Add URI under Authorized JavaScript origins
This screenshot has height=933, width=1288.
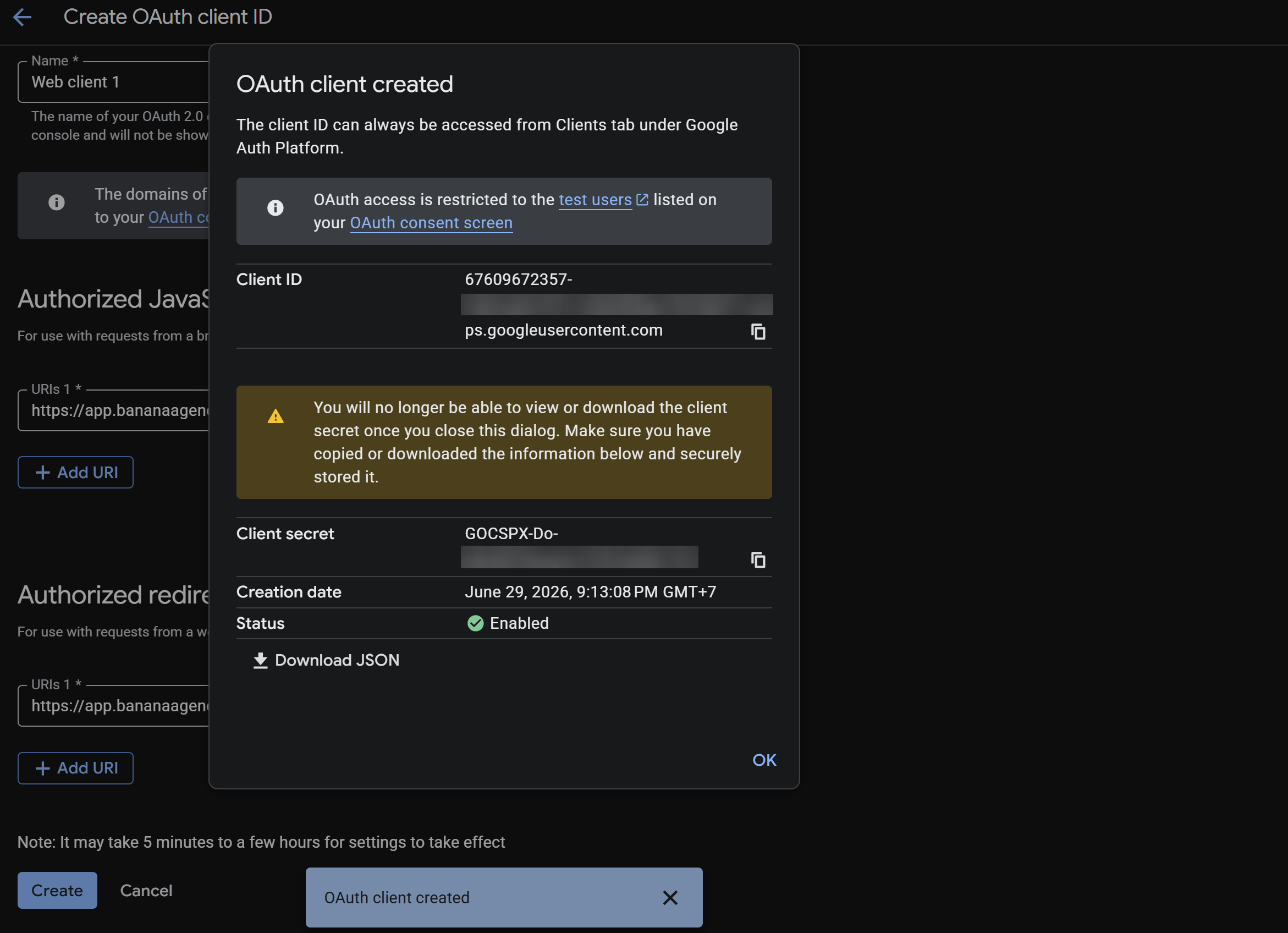75,472
